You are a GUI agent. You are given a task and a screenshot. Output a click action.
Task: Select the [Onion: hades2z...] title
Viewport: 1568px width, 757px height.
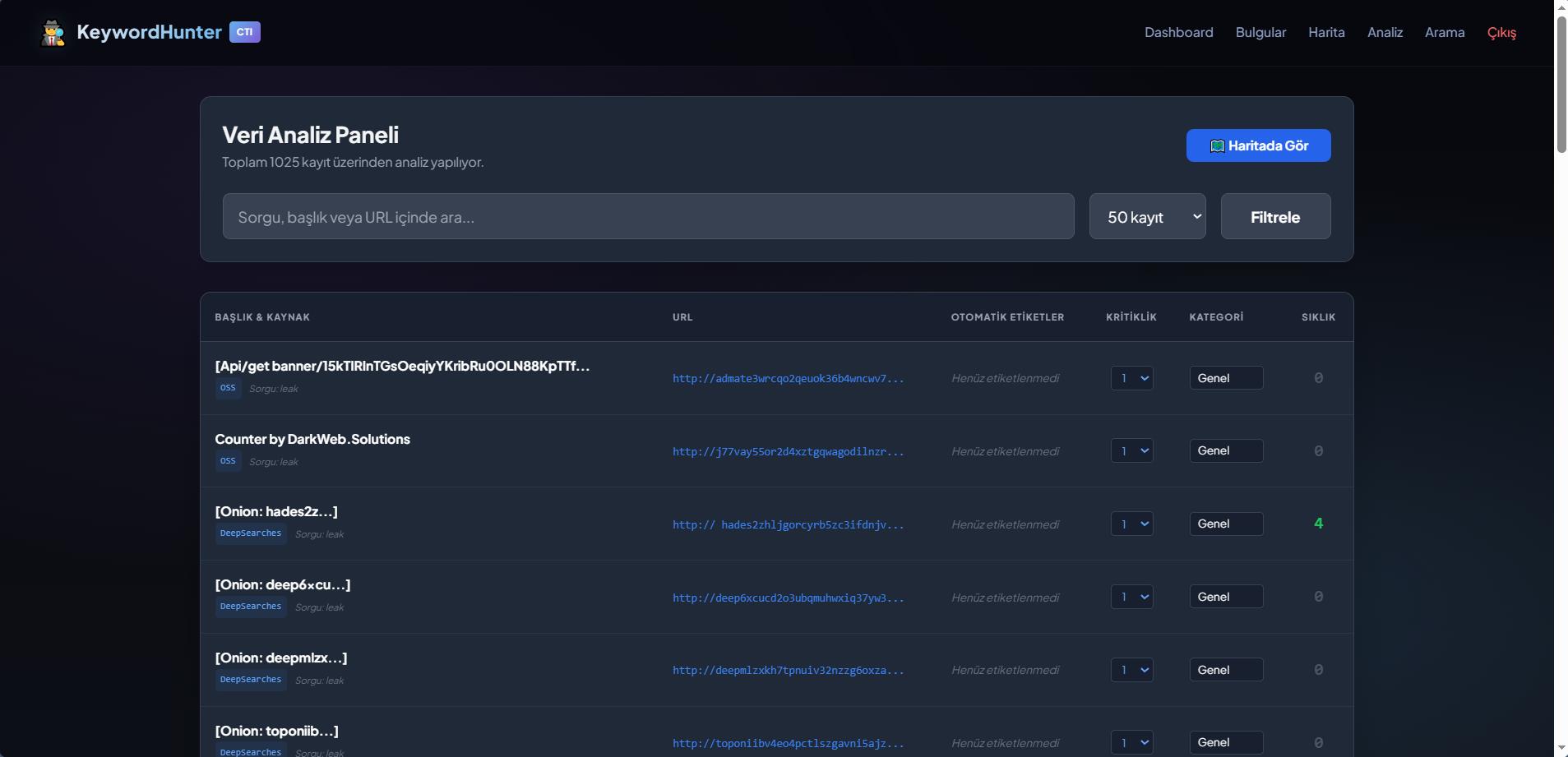click(x=276, y=511)
